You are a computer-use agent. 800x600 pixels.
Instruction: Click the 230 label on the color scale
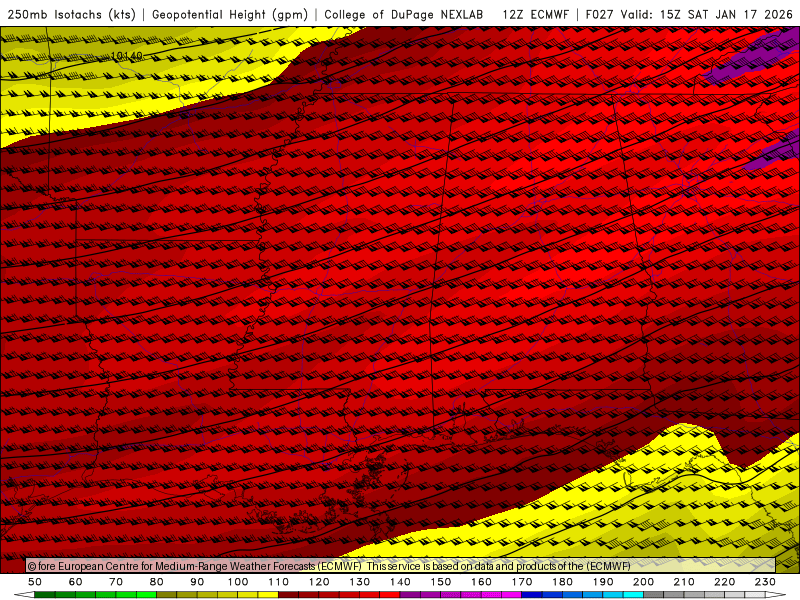coord(765,582)
